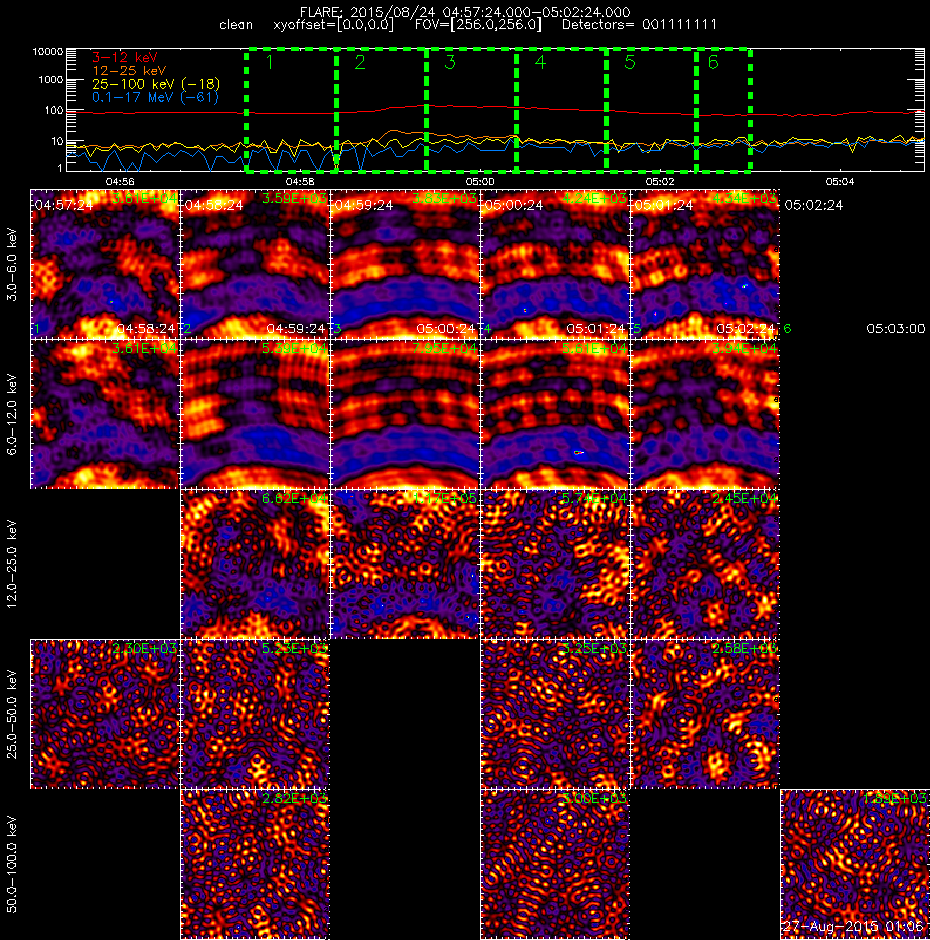This screenshot has width=930, height=940.
Task: Select the 25.0-50.0 keV image labeled 3.25E+03
Action: (555, 713)
